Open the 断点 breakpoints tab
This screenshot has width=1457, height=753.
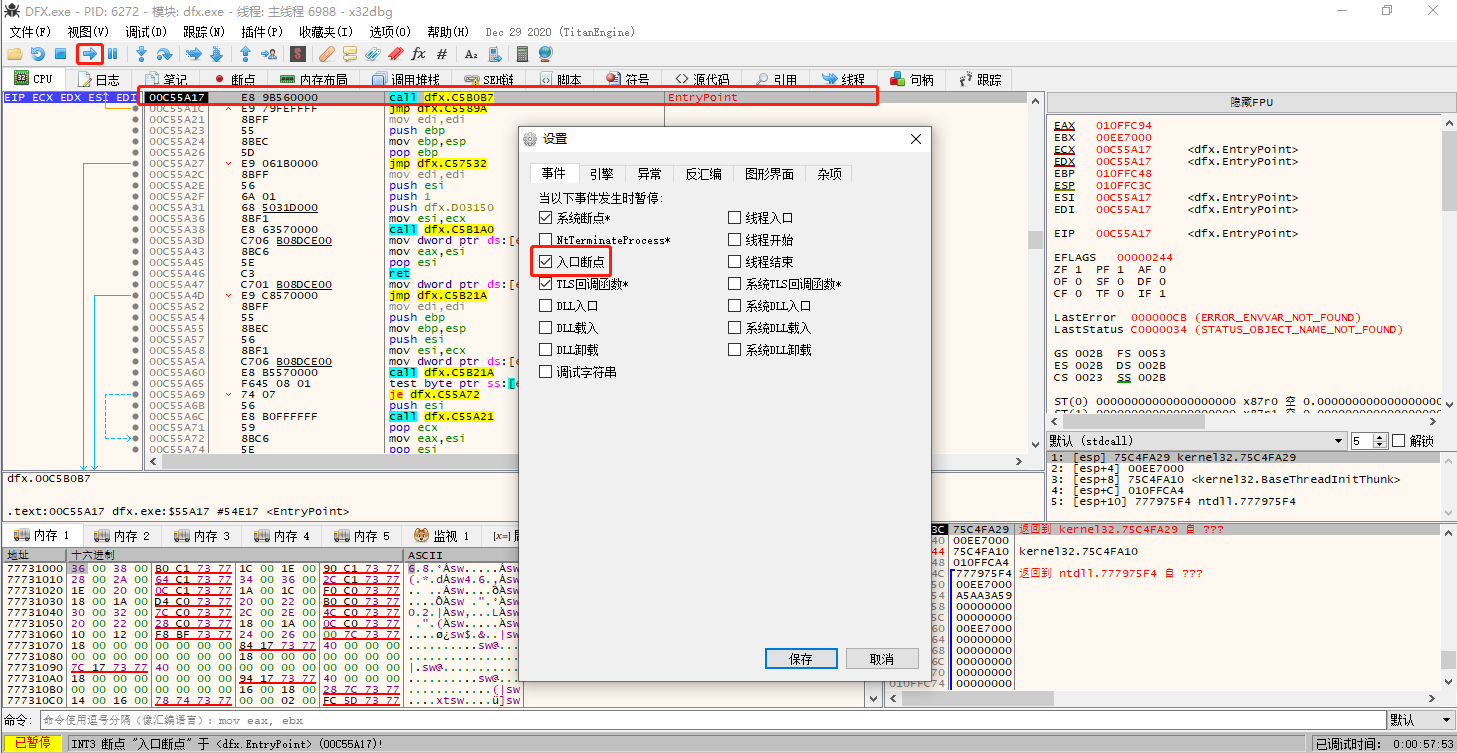233,79
